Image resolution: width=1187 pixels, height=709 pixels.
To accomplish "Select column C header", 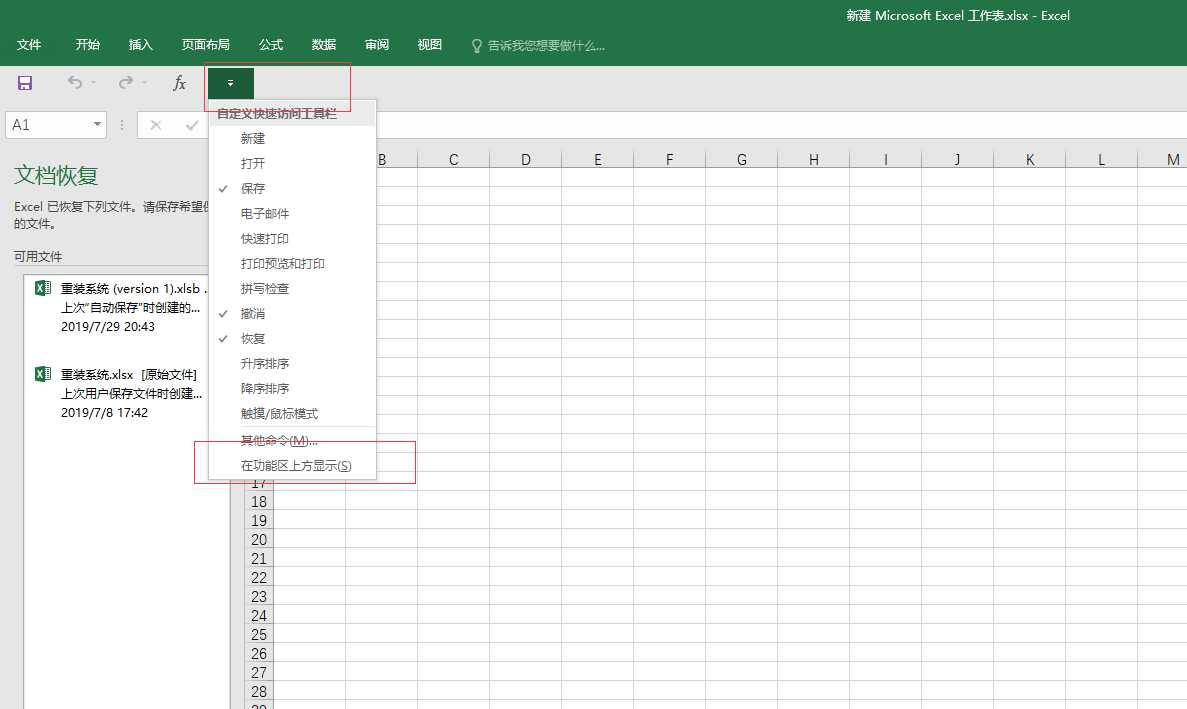I will pos(453,159).
